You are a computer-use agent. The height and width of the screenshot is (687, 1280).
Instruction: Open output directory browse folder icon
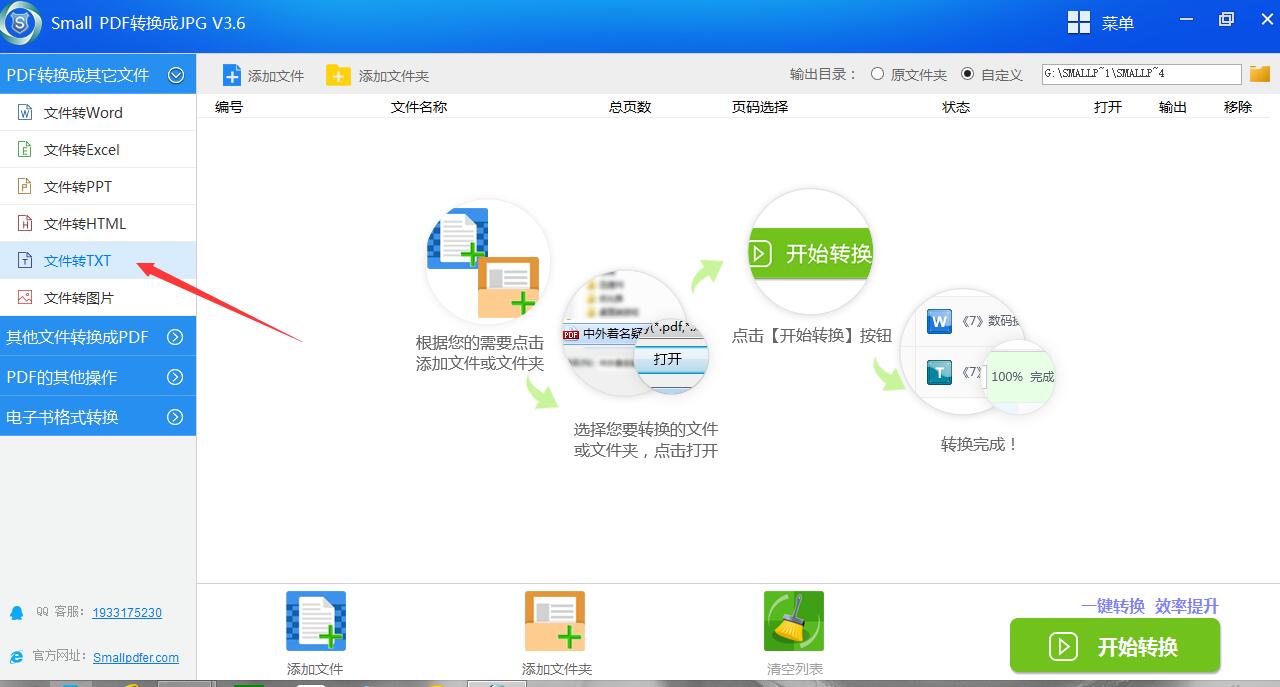pyautogui.click(x=1259, y=74)
